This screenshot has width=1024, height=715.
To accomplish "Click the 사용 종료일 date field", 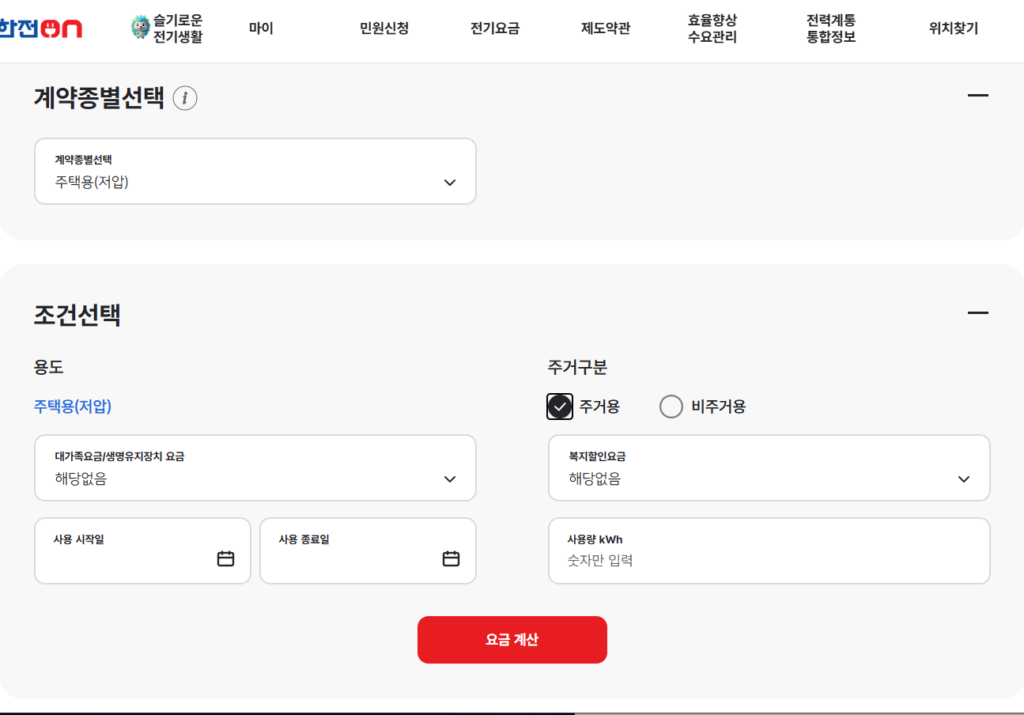I will pyautogui.click(x=368, y=550).
